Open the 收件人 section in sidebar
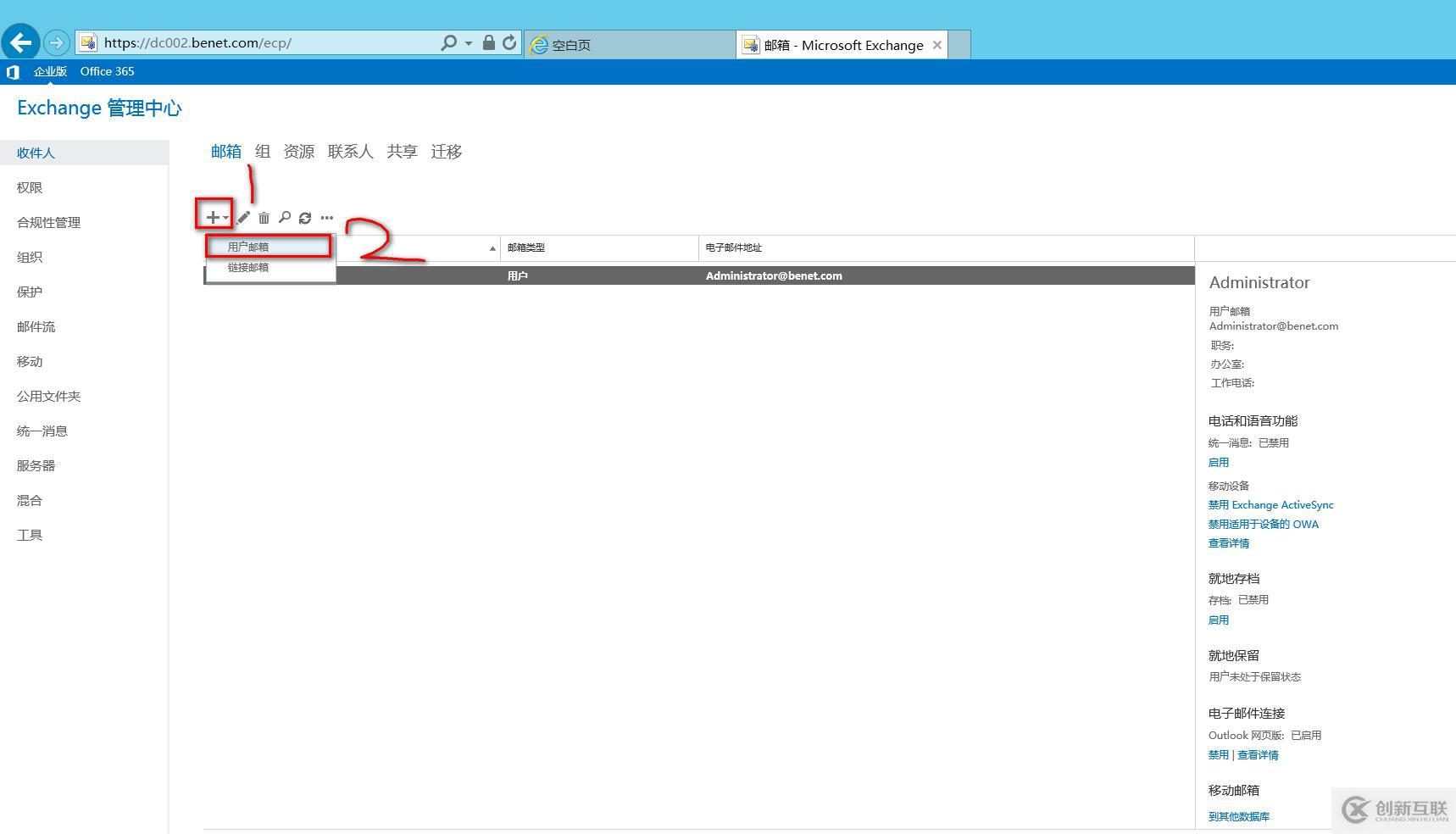 point(84,153)
